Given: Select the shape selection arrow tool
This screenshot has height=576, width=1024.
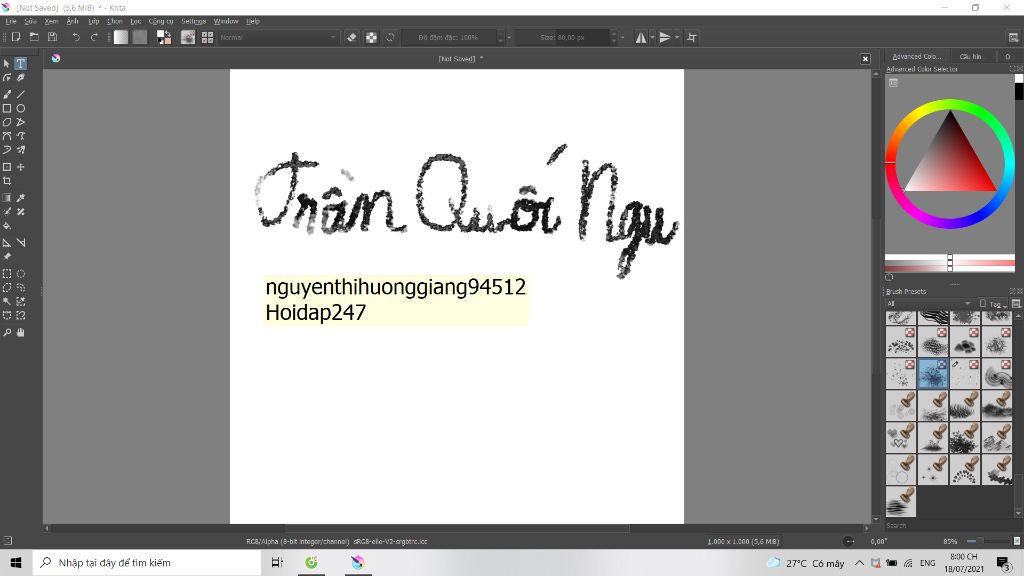Looking at the screenshot, I should [7, 63].
